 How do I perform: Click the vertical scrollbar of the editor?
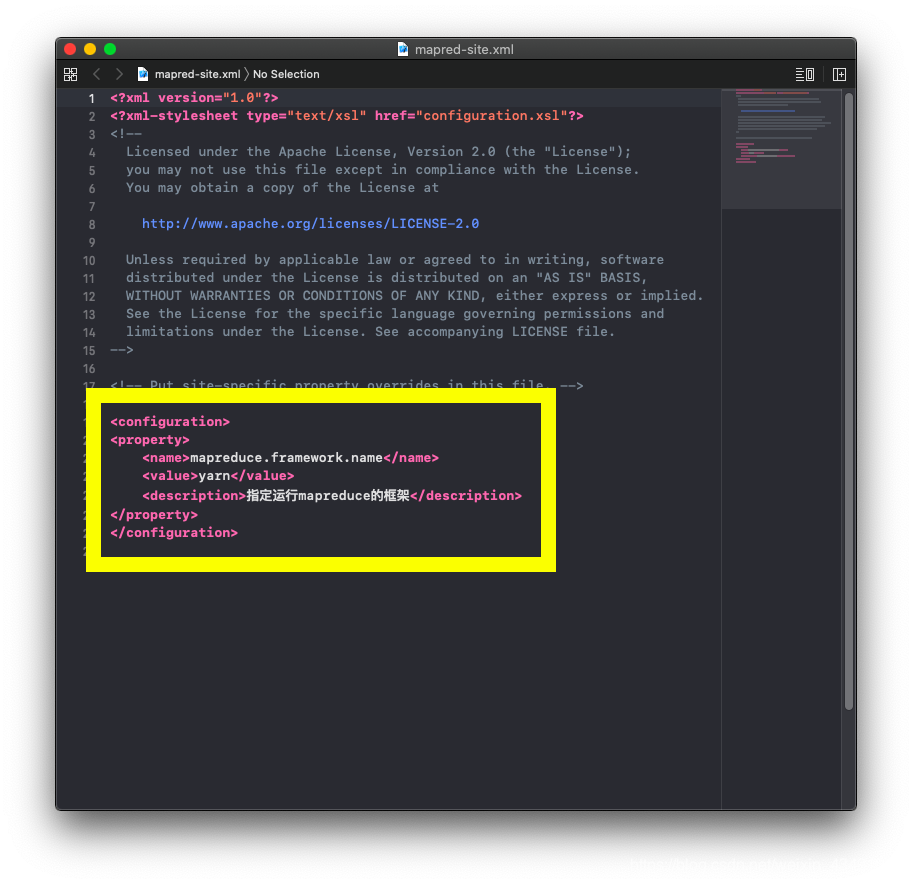[x=849, y=401]
